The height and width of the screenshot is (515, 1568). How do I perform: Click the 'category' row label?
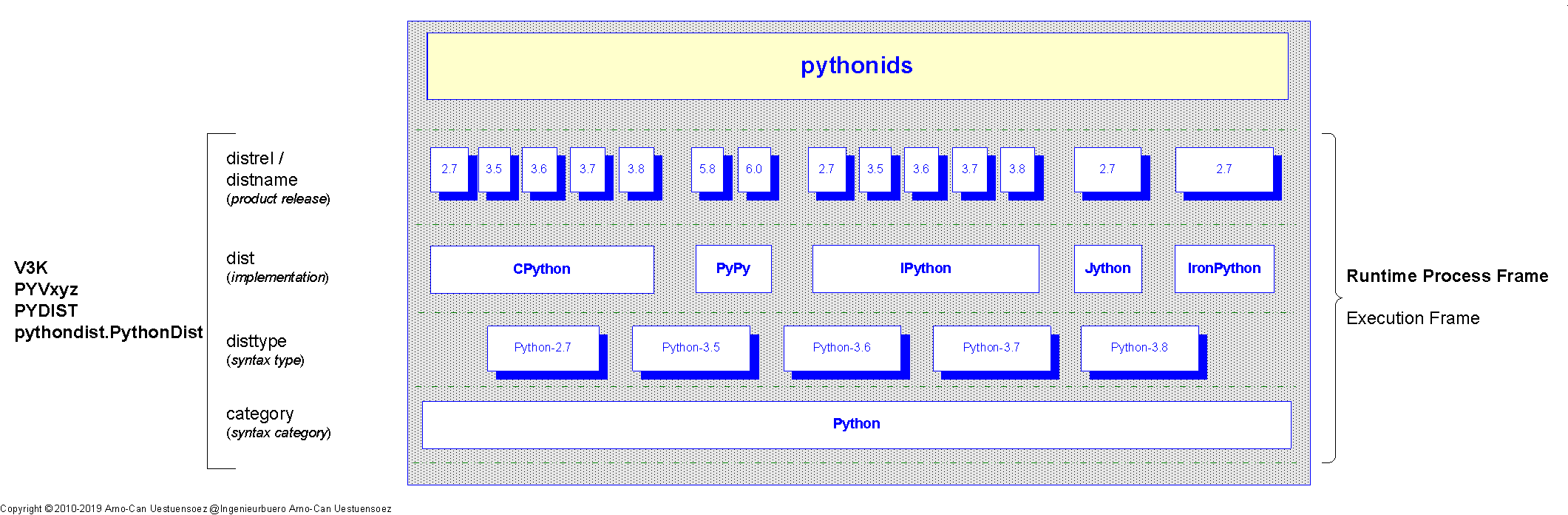260,414
